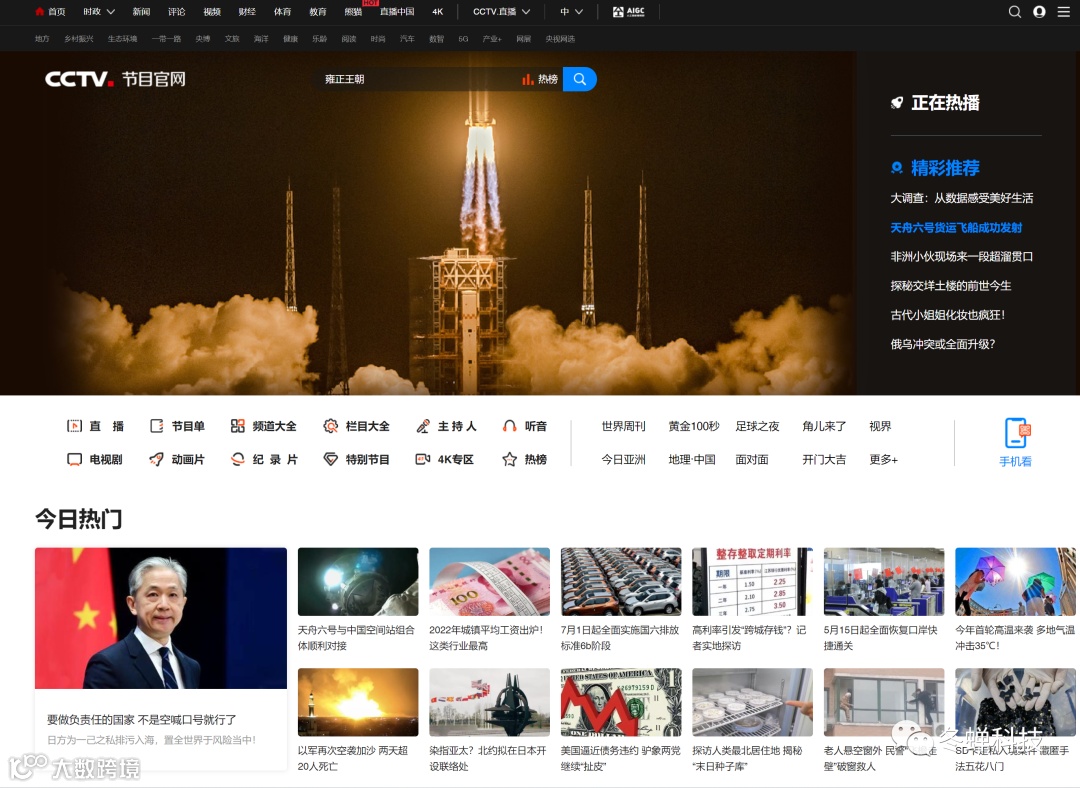Screen dimensions: 1080x788
Task: Click the 听音 headphones icon
Action: 510,426
